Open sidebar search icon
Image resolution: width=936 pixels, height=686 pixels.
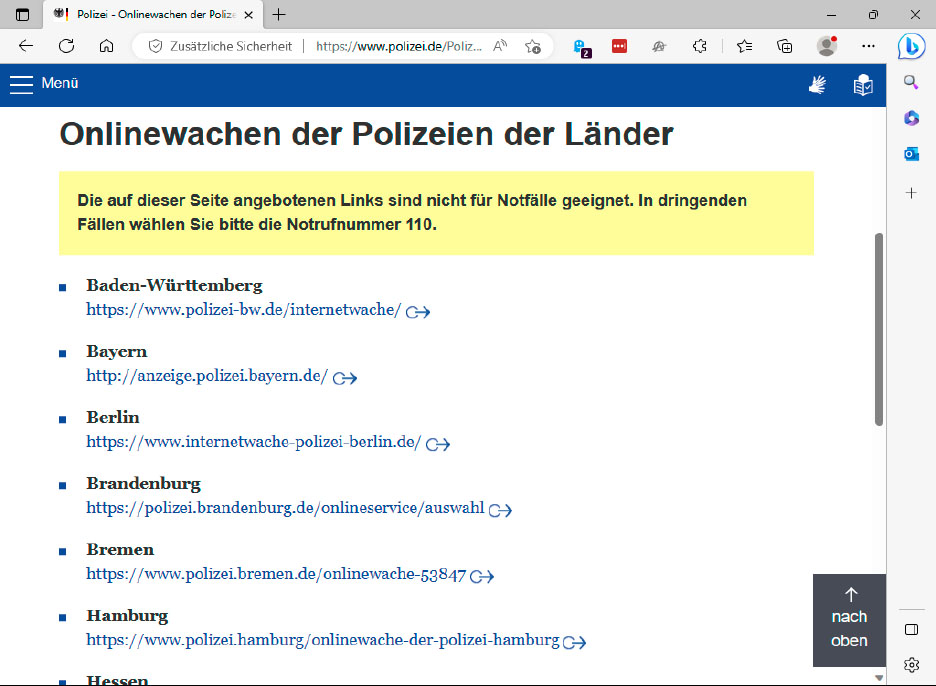[911, 82]
